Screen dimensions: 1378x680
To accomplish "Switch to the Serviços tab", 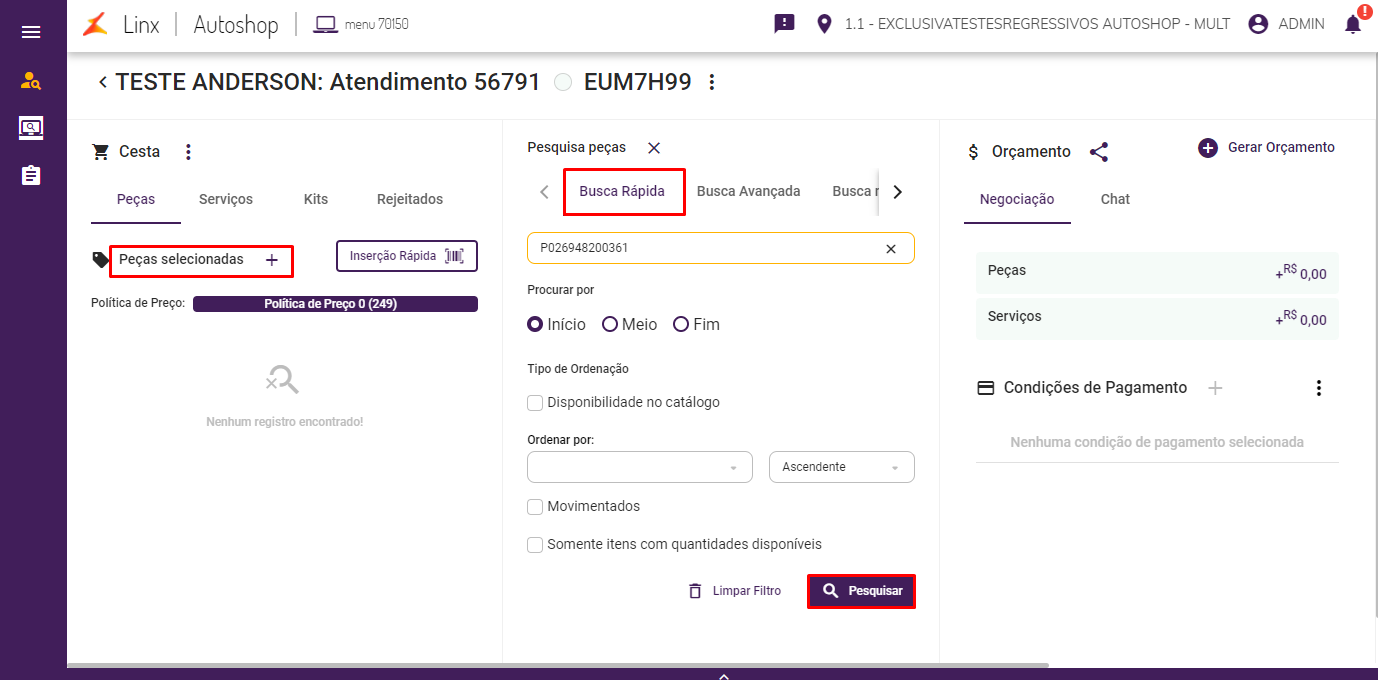I will coord(226,199).
